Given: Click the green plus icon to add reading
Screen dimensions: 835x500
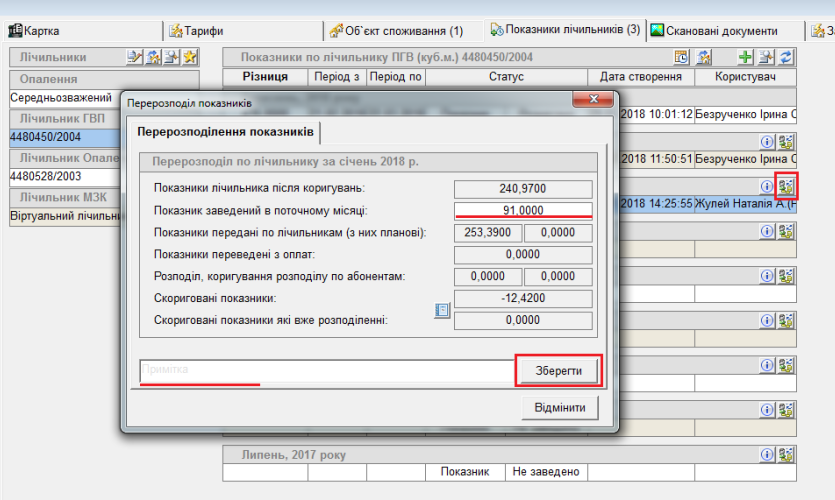Looking at the screenshot, I should [745, 58].
